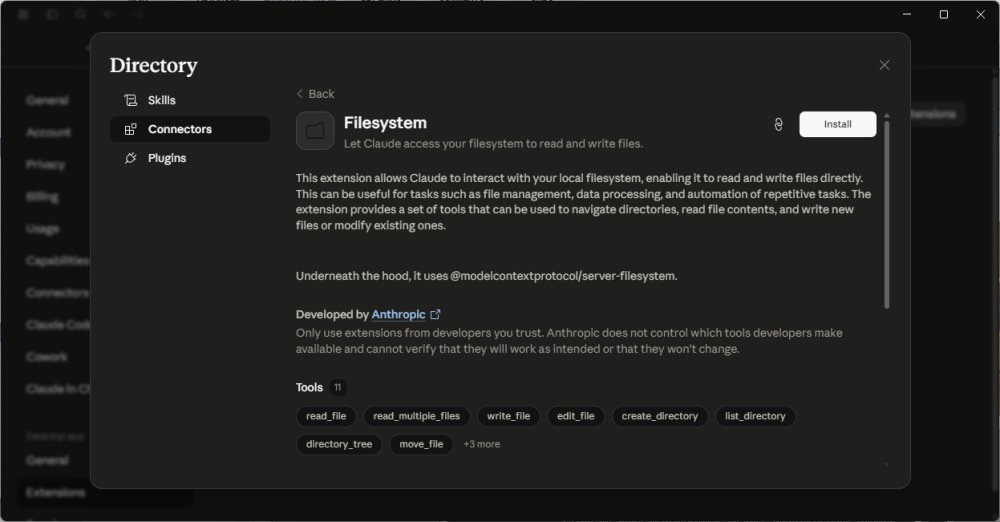Viewport: 1000px width, 522px height.
Task: Open the Anthropic developer link
Action: [398, 315]
